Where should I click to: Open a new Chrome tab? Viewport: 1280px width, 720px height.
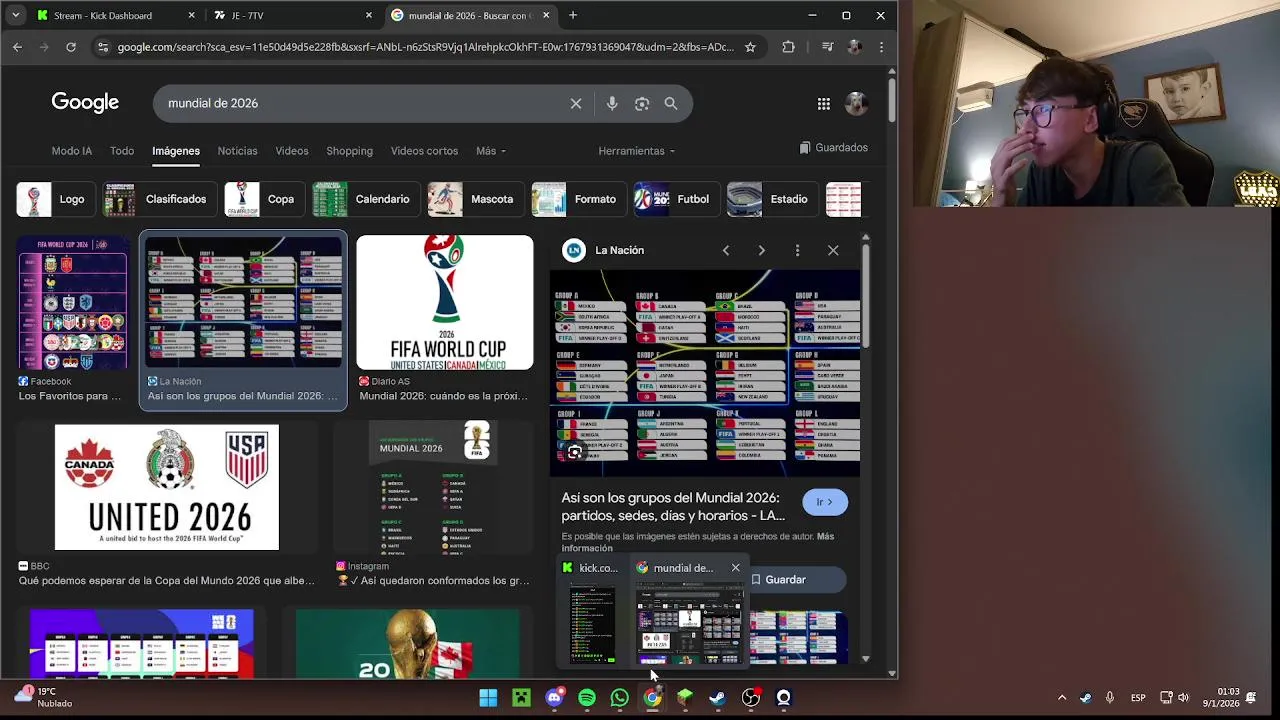[573, 15]
